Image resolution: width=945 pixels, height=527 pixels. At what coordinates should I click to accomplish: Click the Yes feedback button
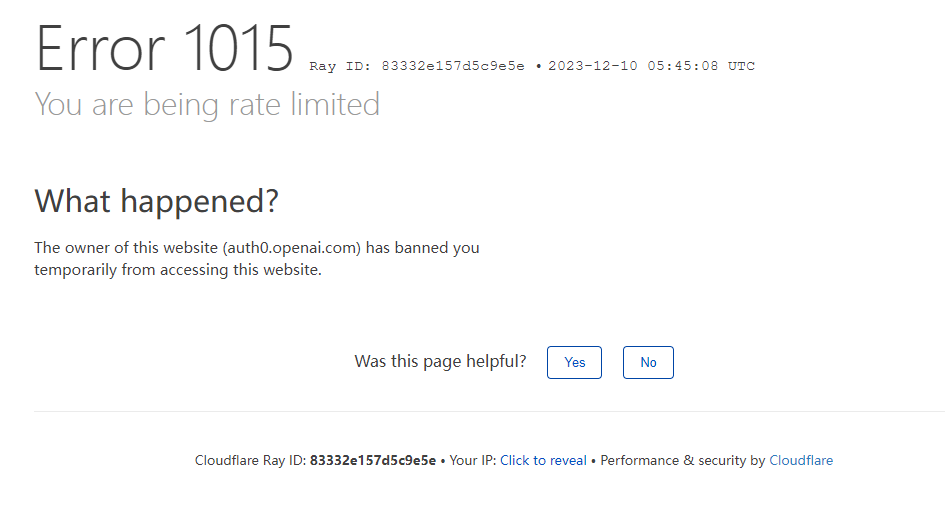(574, 362)
